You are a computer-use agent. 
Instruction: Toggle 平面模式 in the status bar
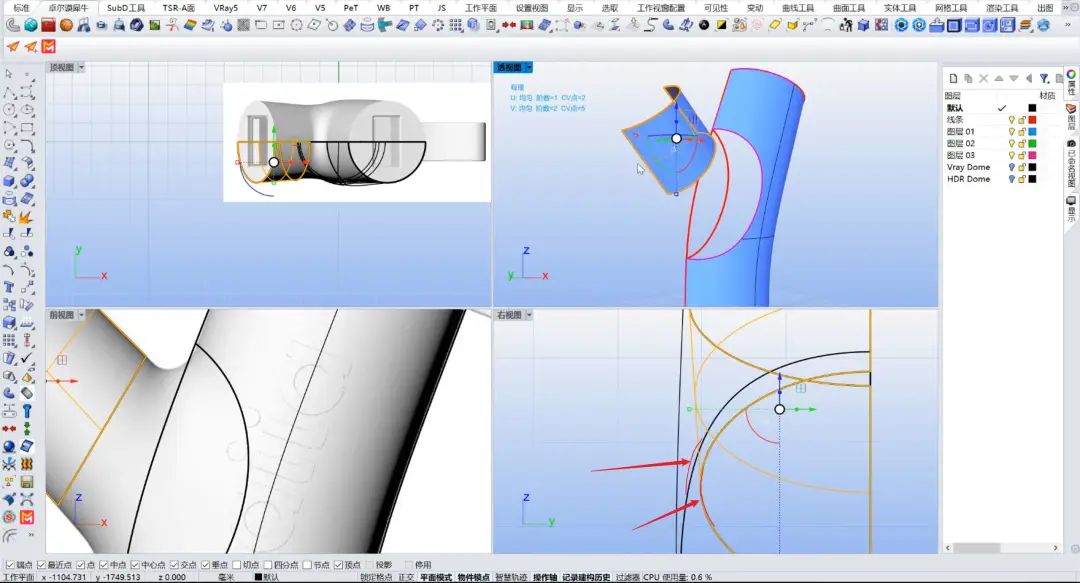point(436,577)
